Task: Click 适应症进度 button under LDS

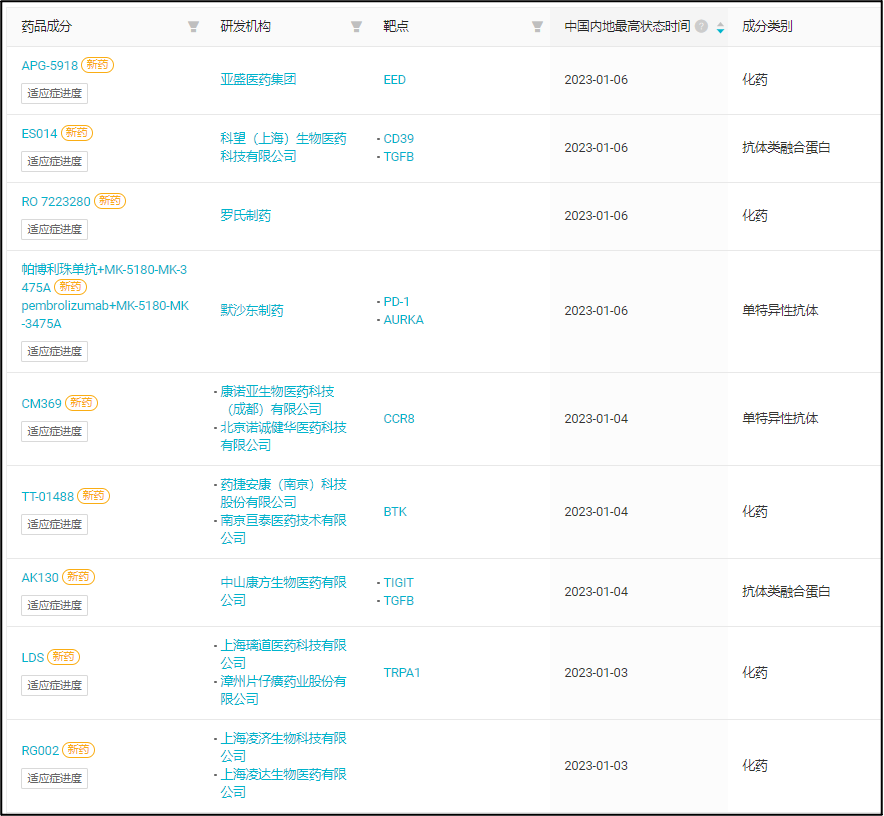Action: click(55, 686)
